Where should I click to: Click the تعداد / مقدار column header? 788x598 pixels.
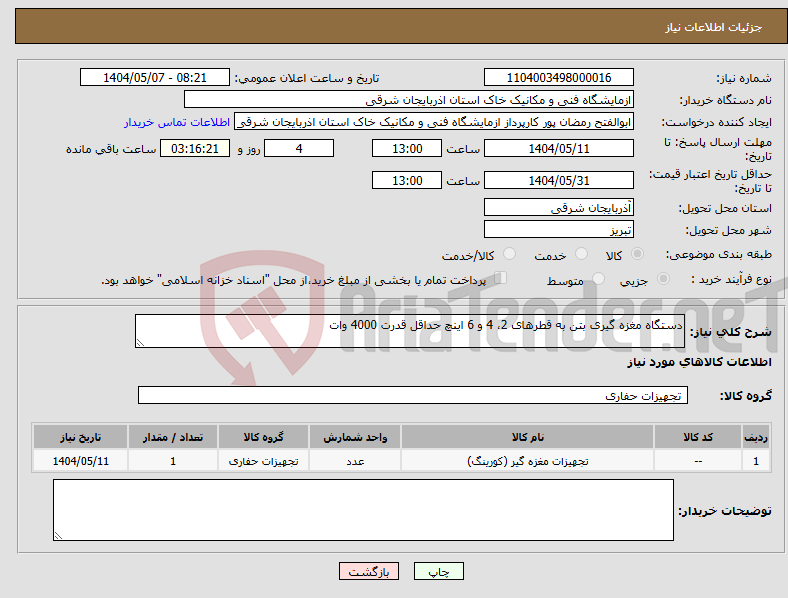pyautogui.click(x=173, y=437)
